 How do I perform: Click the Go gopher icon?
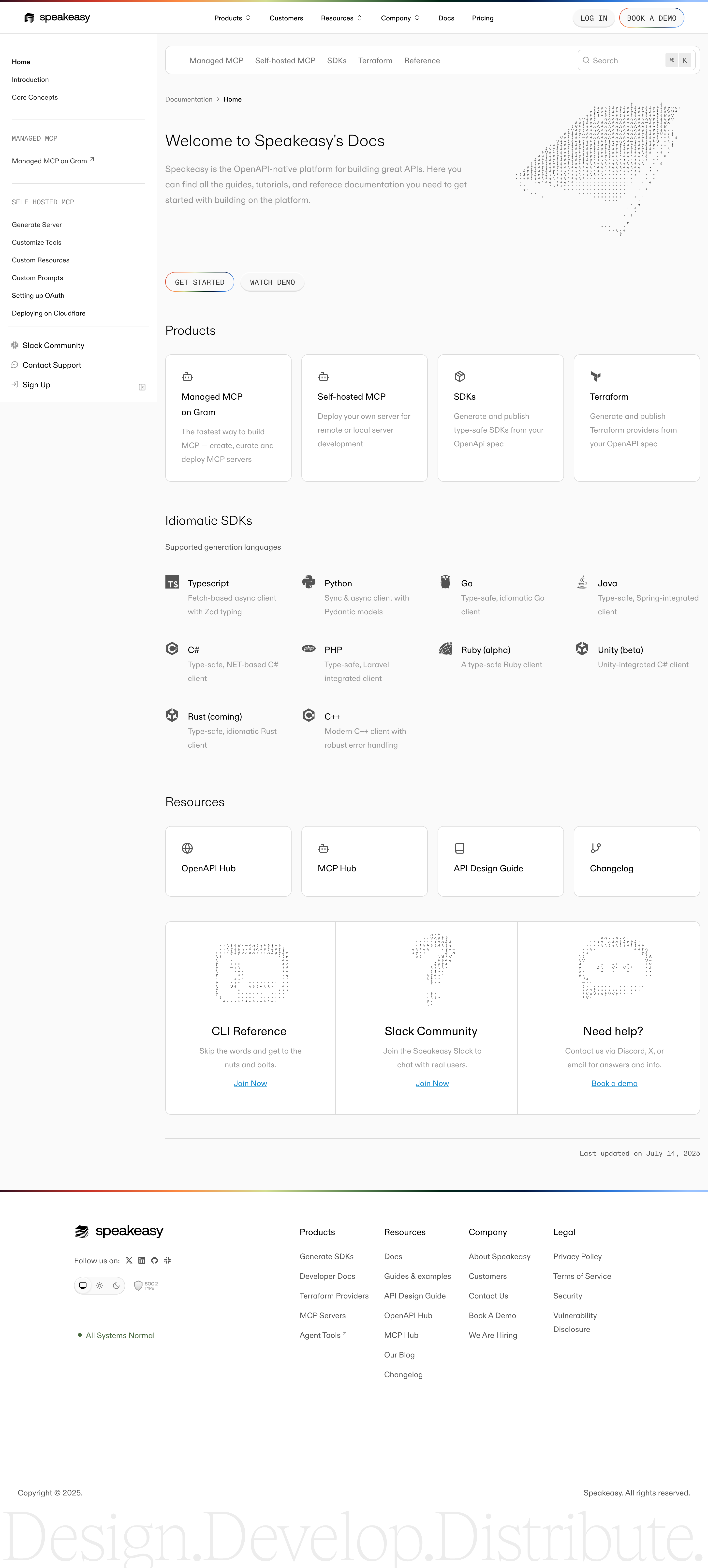[x=445, y=582]
